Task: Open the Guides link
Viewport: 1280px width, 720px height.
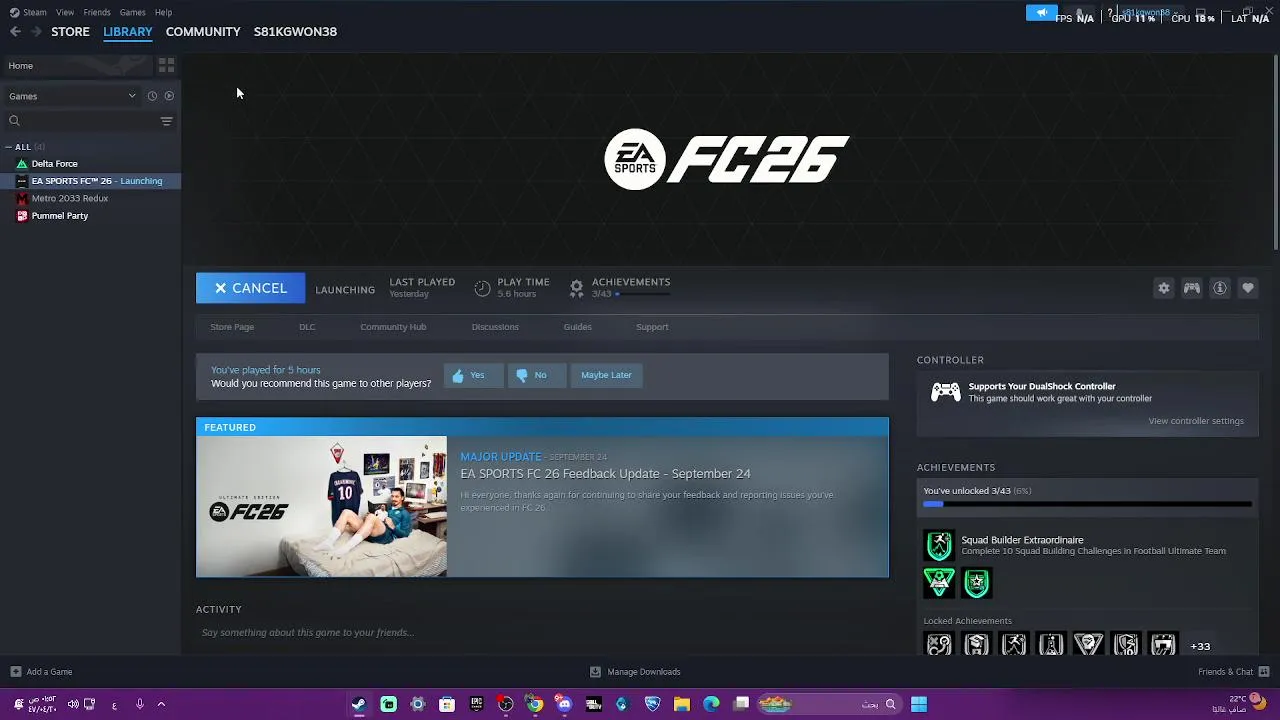Action: tap(577, 327)
